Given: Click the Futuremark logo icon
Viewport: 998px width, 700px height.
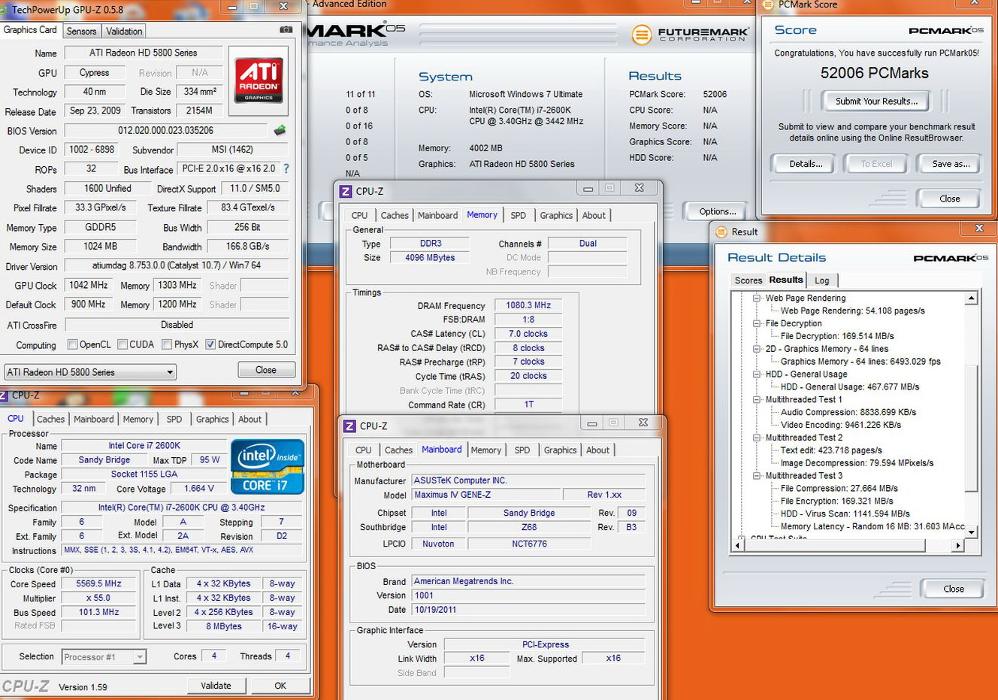Looking at the screenshot, I should tap(642, 34).
